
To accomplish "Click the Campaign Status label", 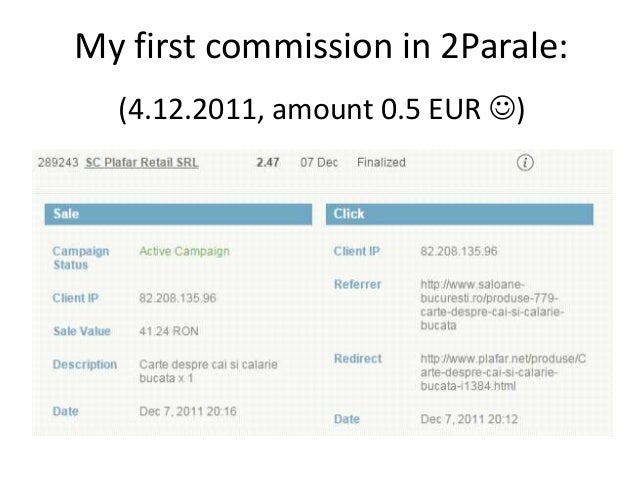I will tap(81, 258).
